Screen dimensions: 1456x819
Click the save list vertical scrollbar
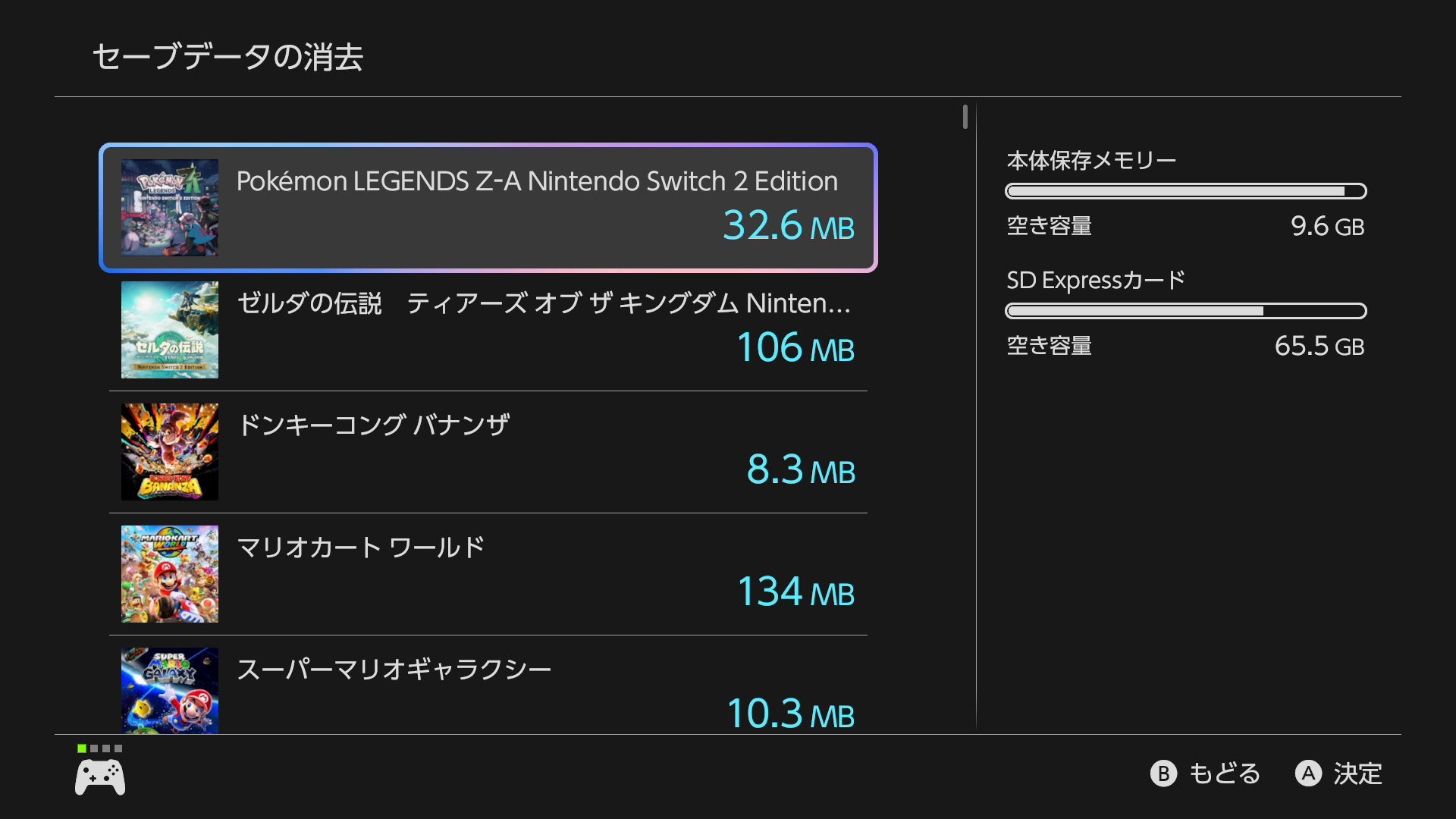965,117
